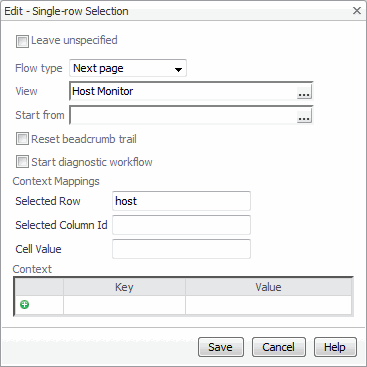Toggle Reset breadcrumb trail checkbox
The width and height of the screenshot is (367, 367).
22,139
